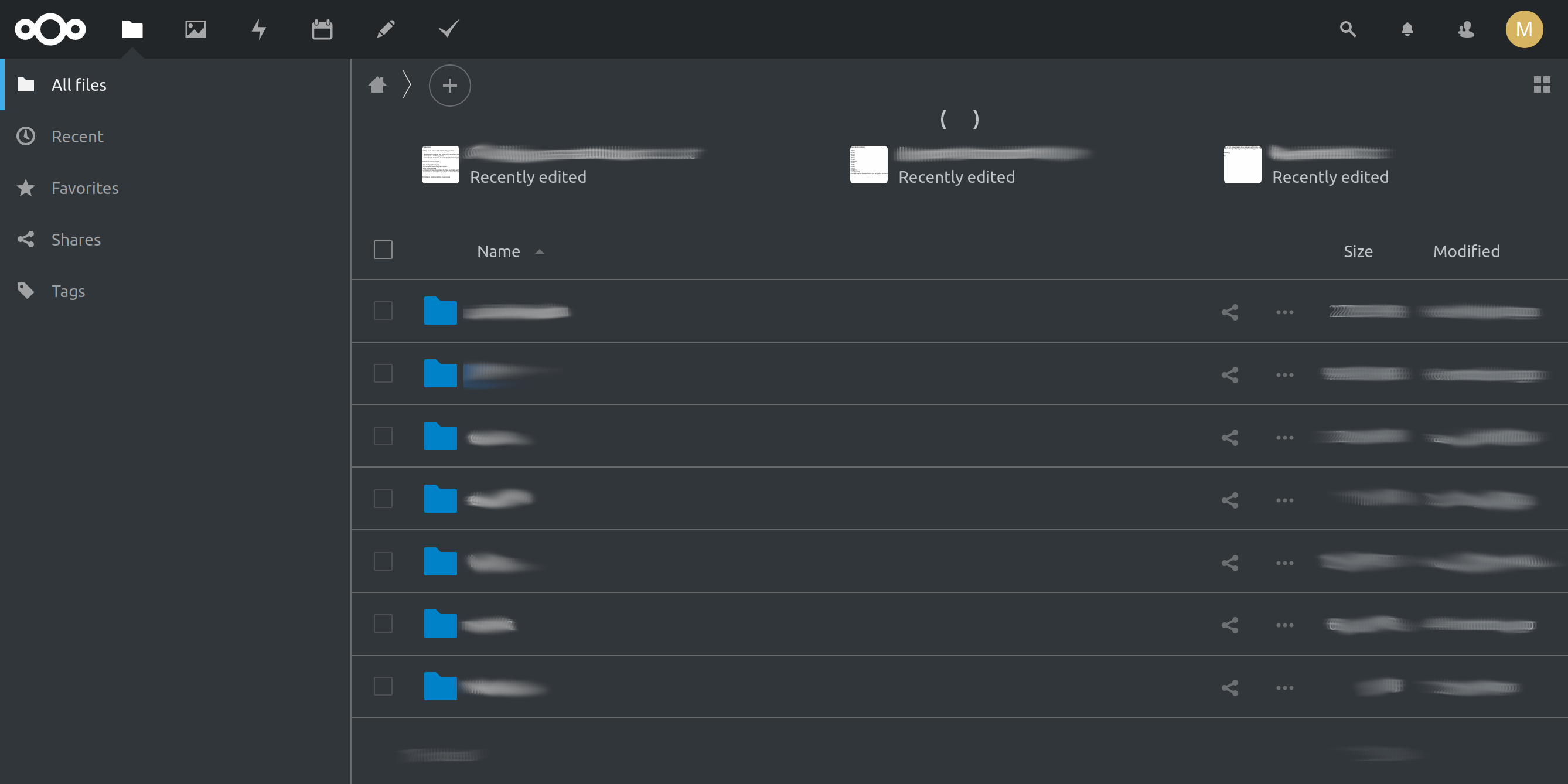Open the first recently edited file thumbnail
This screenshot has width=1568, height=784.
pos(440,164)
